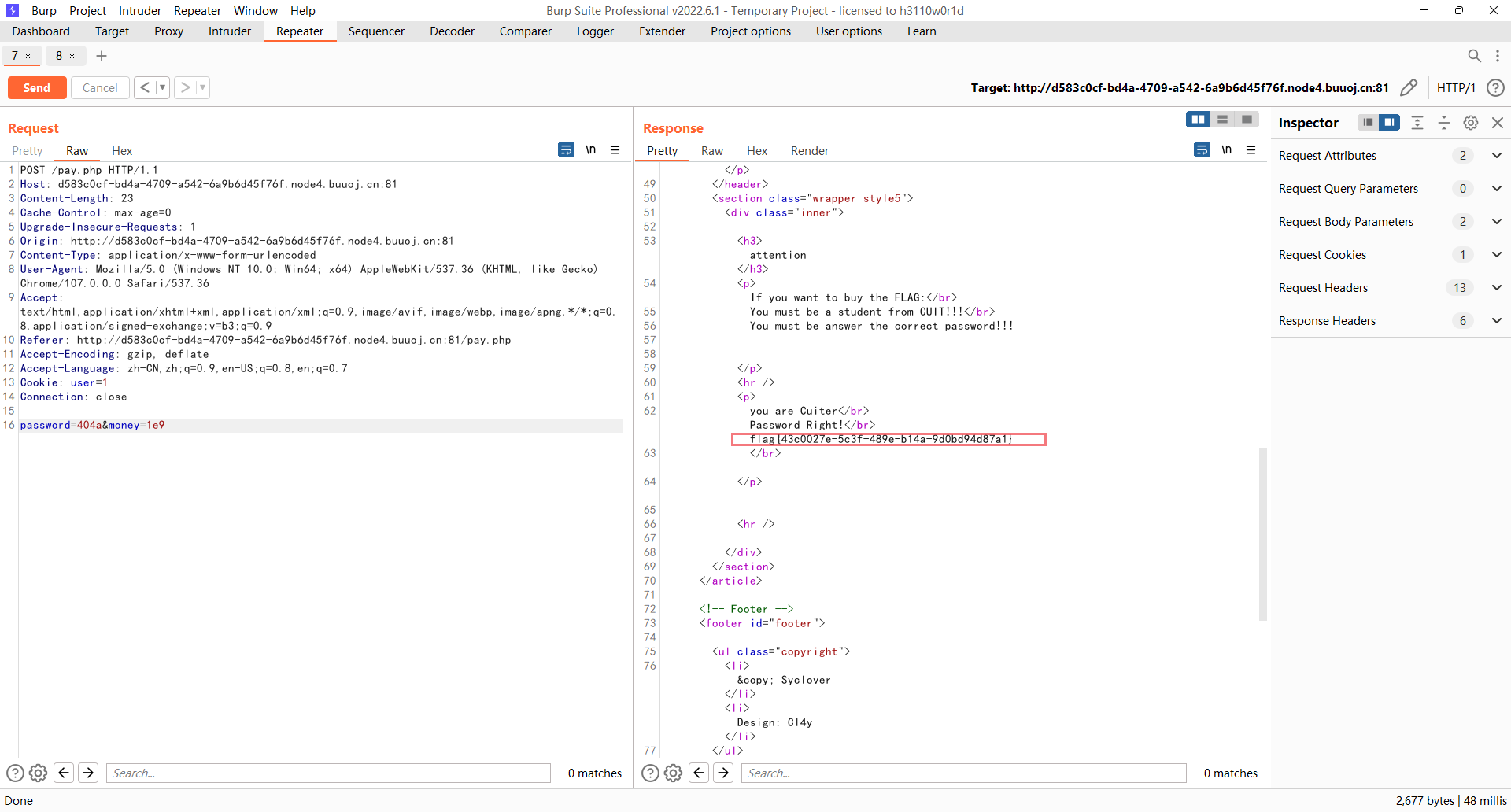Screen dimensions: 1511x812
Task: Switch to Repeater tab 8
Action: click(59, 56)
